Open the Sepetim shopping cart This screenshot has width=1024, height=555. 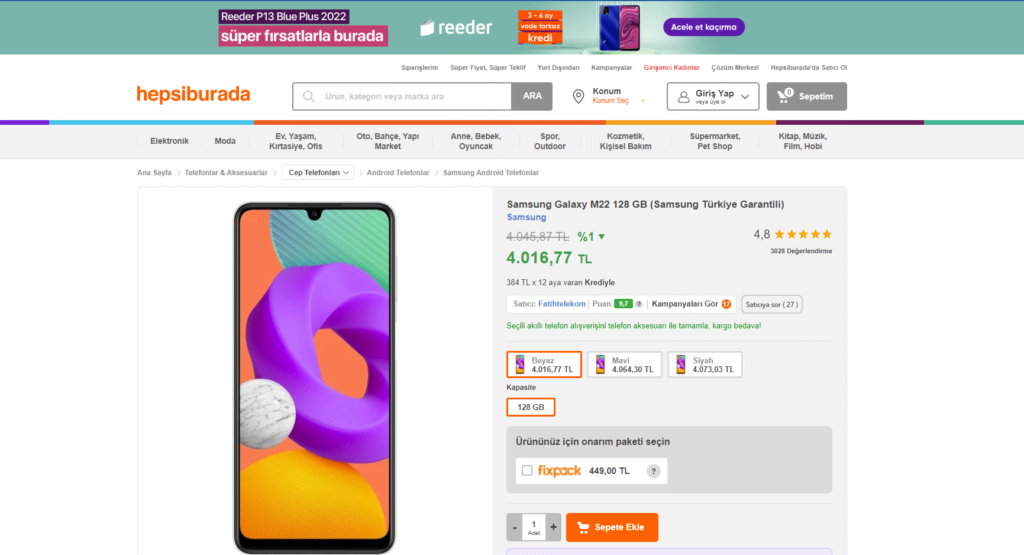point(806,96)
